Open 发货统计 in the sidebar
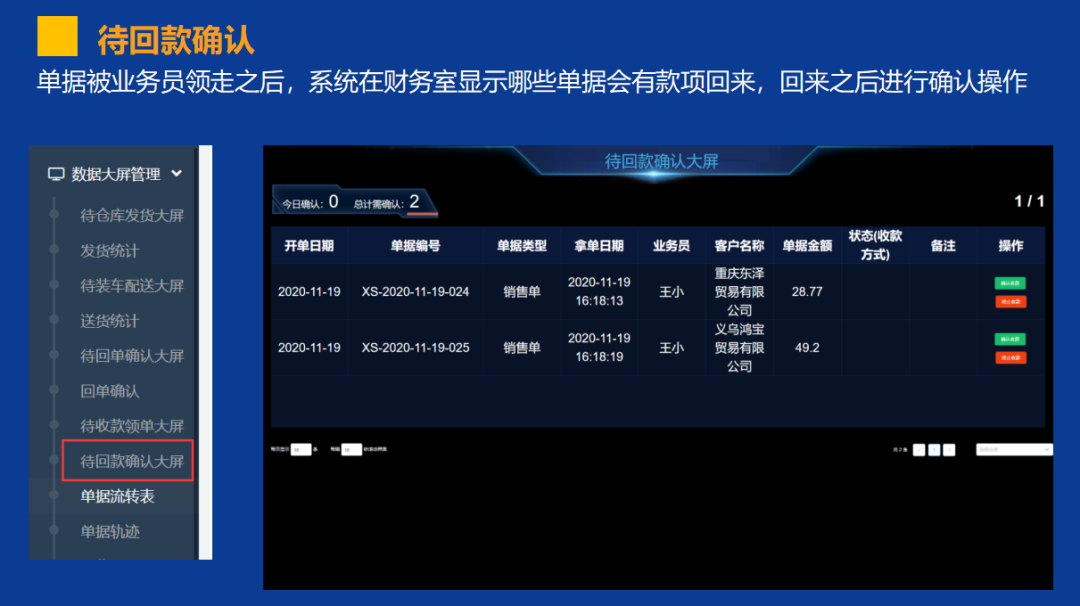The height and width of the screenshot is (606, 1080). pos(110,251)
